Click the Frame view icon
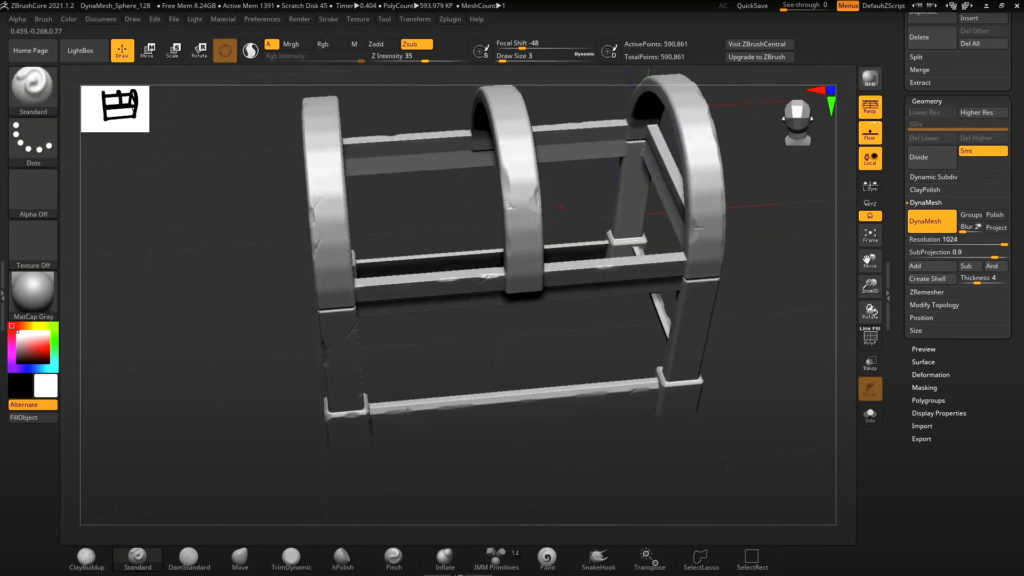The width and height of the screenshot is (1024, 576). (870, 235)
